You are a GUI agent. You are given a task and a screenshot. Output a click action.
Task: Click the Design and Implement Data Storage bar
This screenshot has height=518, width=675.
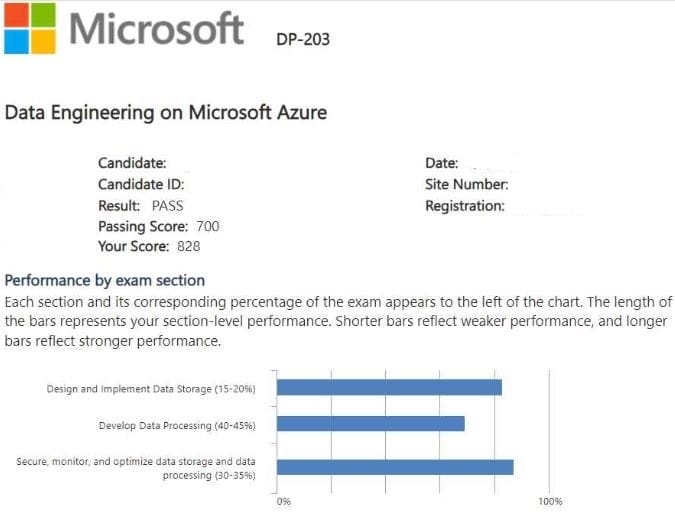point(389,387)
